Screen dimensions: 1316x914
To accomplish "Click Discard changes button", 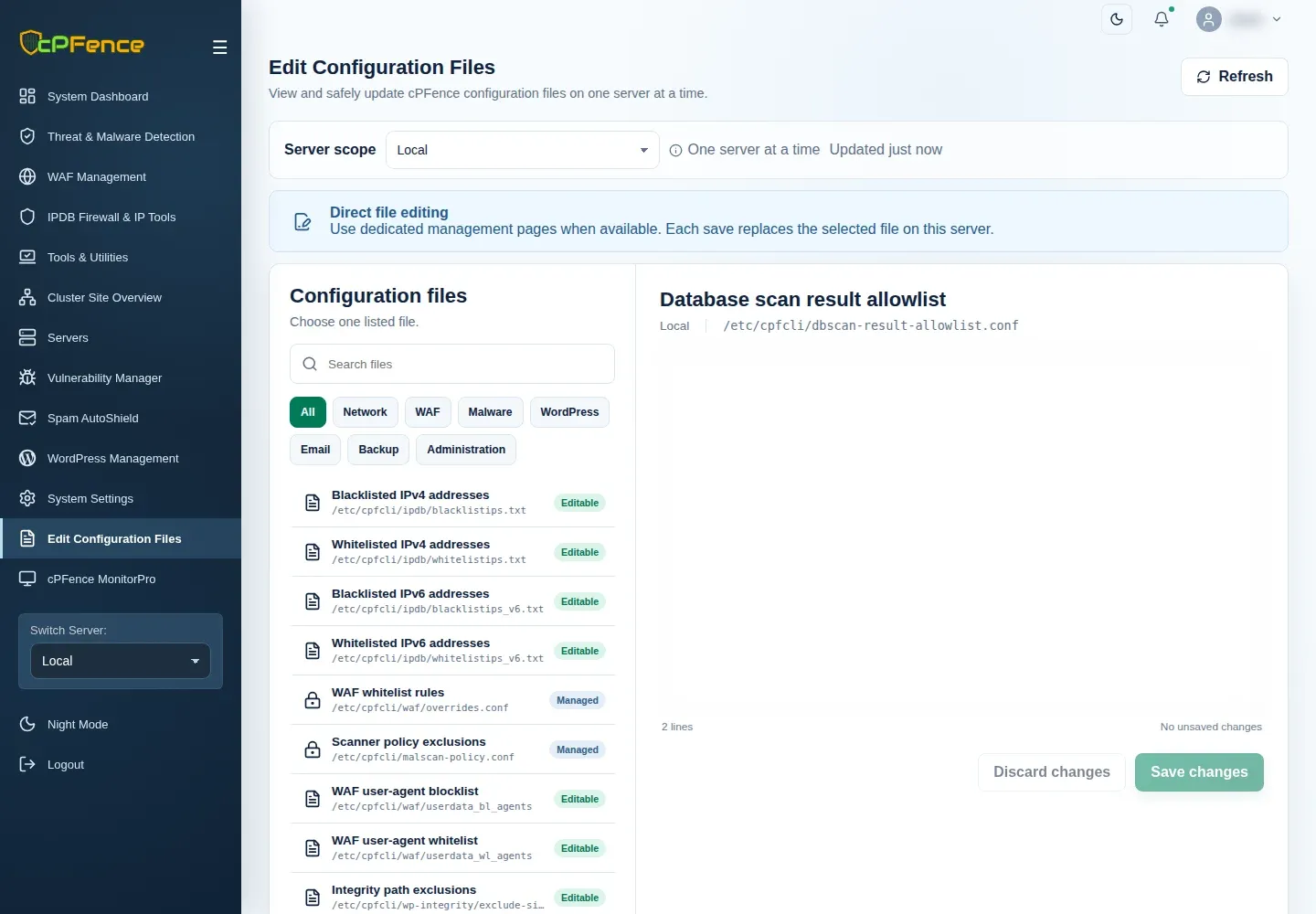I will (1052, 772).
